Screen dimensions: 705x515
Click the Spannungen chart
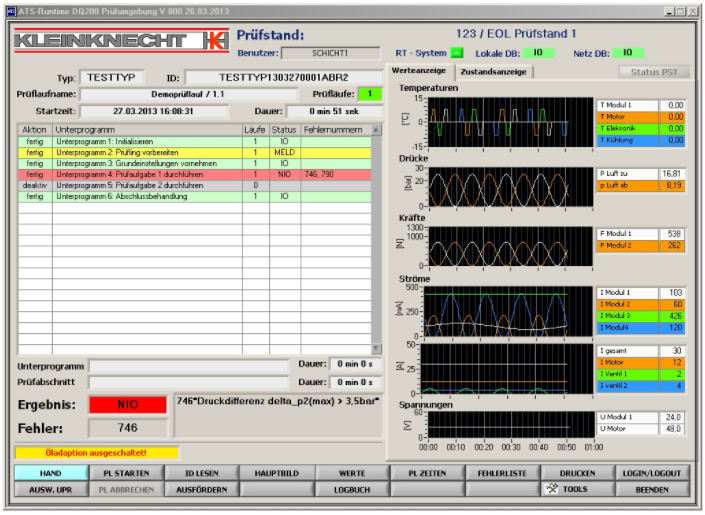pos(511,424)
